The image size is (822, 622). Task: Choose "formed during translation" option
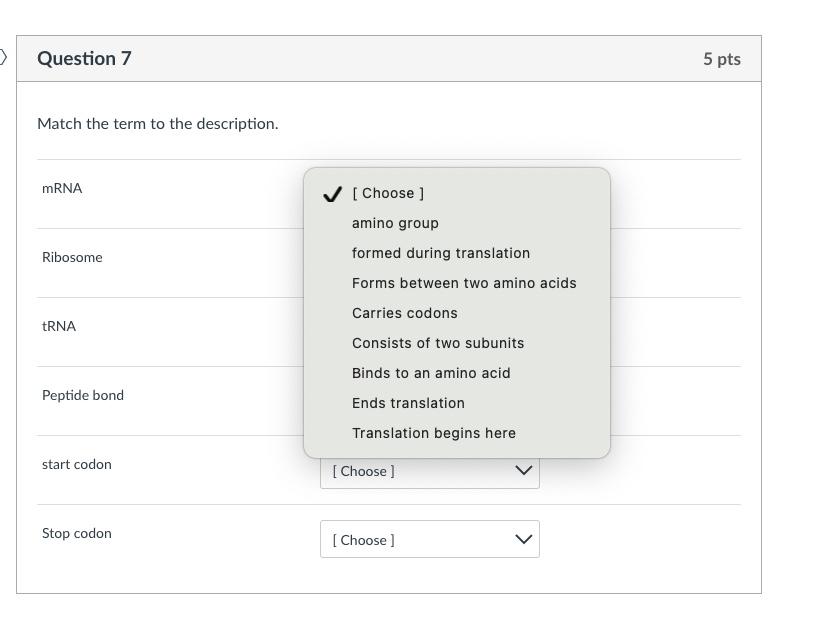click(x=457, y=253)
